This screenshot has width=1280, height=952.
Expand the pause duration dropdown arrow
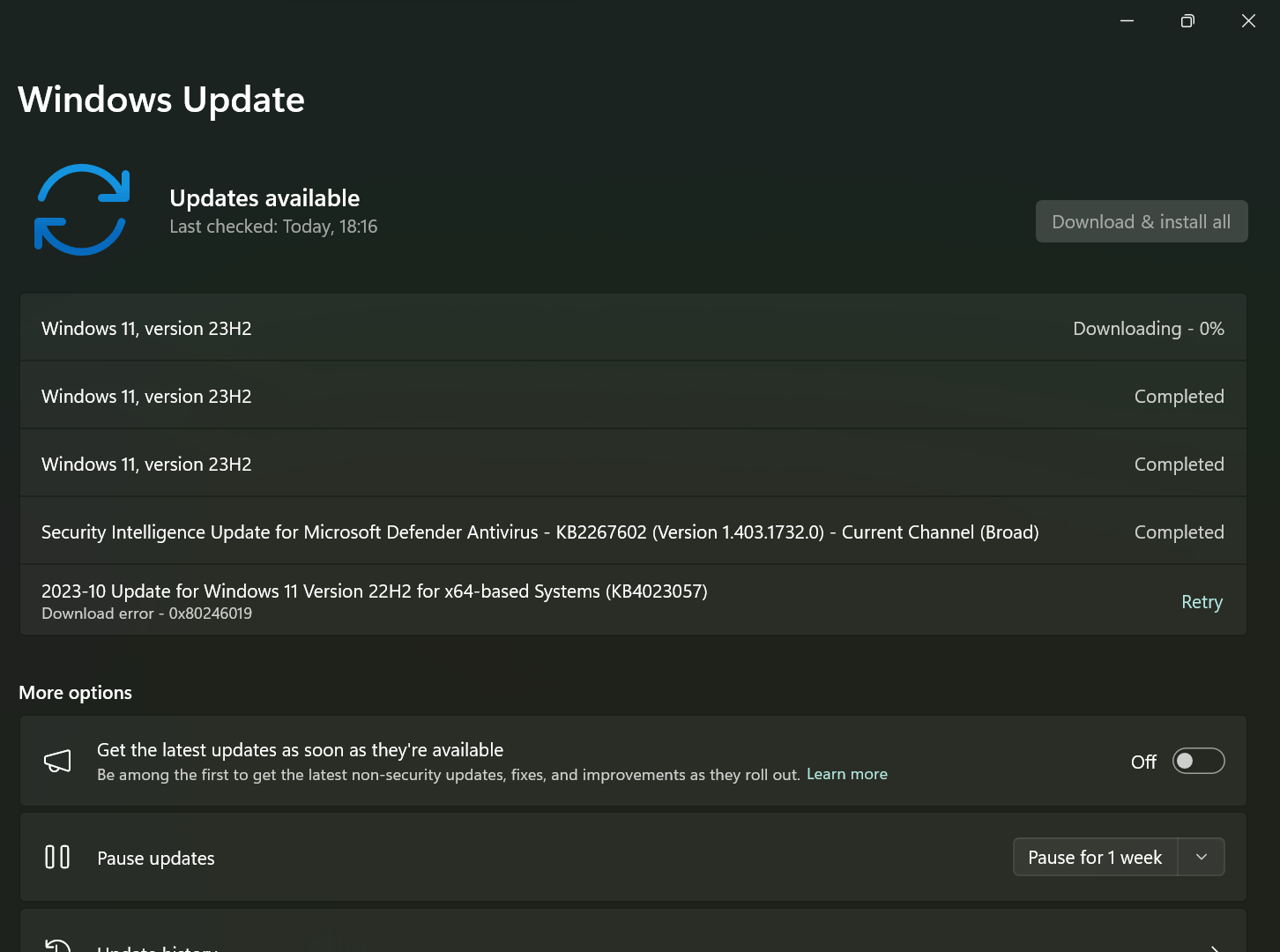[x=1202, y=857]
